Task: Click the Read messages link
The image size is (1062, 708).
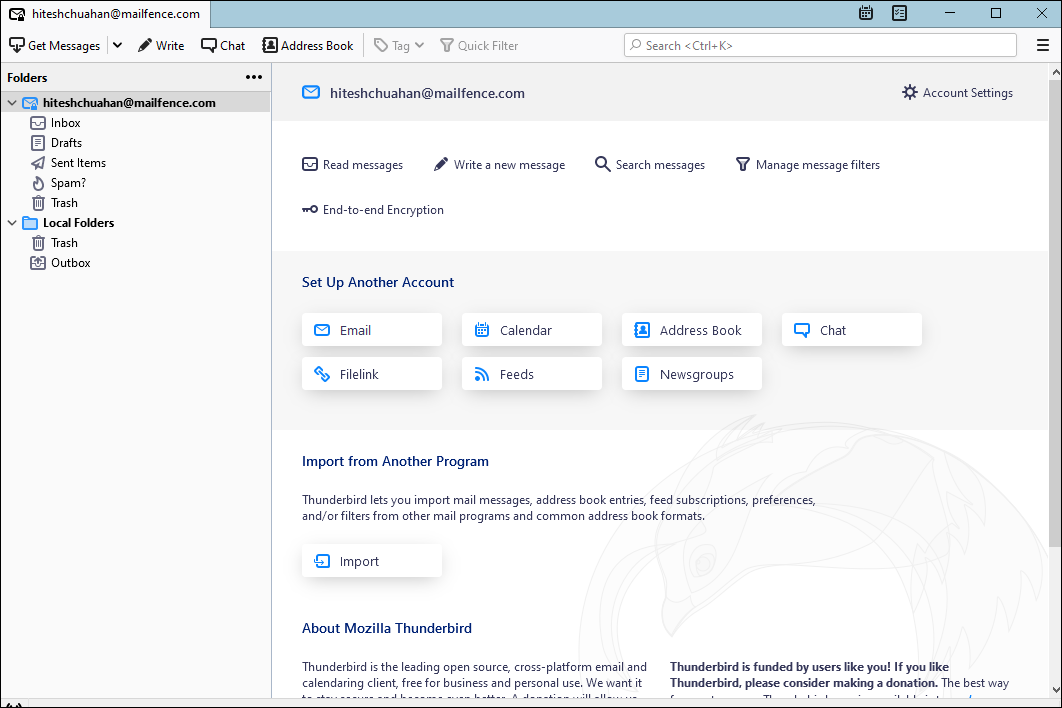Action: point(352,165)
